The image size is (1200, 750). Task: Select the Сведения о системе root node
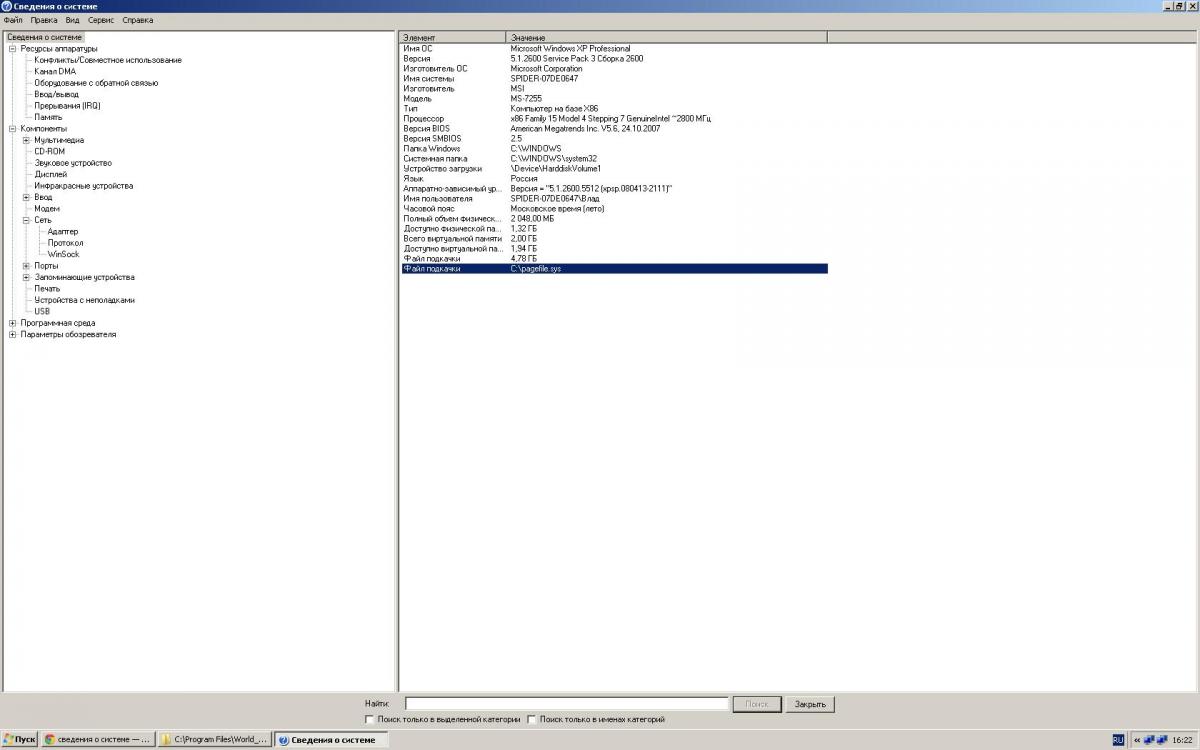coord(45,37)
